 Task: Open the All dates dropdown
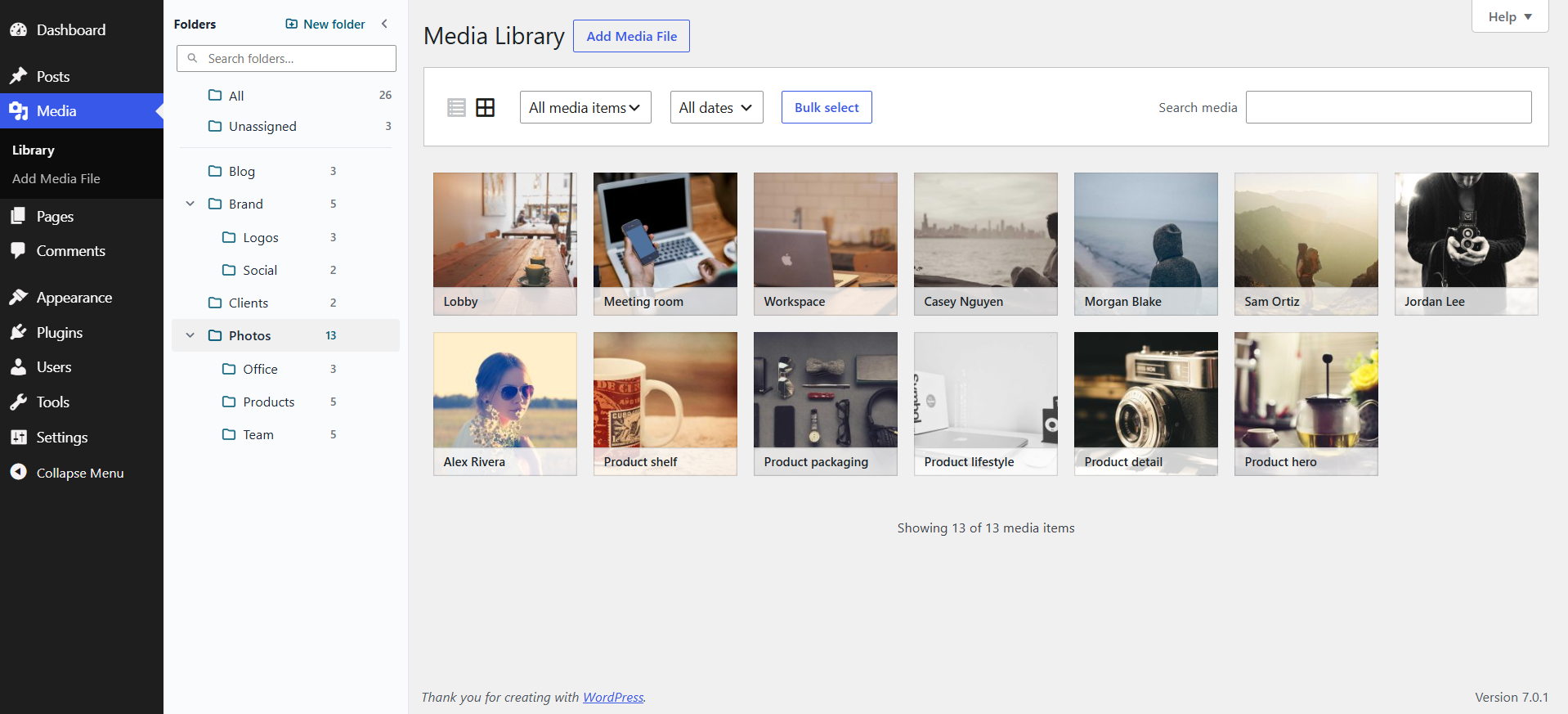point(716,107)
